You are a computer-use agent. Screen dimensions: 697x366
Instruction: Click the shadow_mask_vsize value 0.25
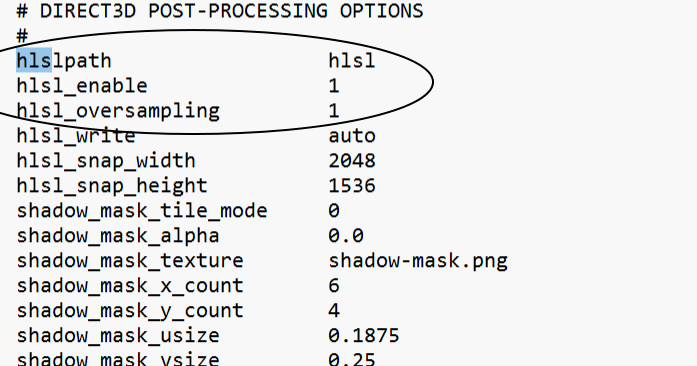[352, 358]
